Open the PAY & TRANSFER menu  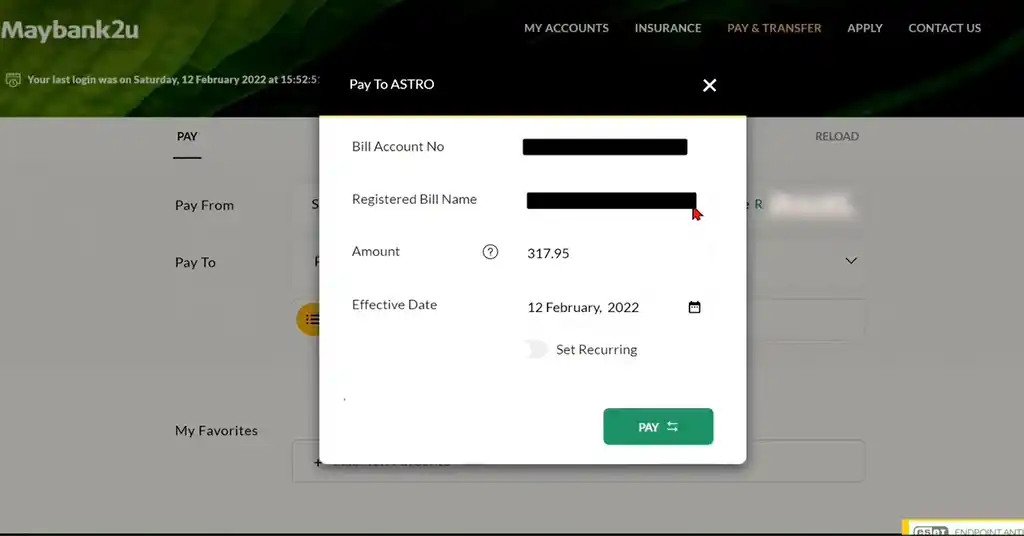click(x=774, y=28)
